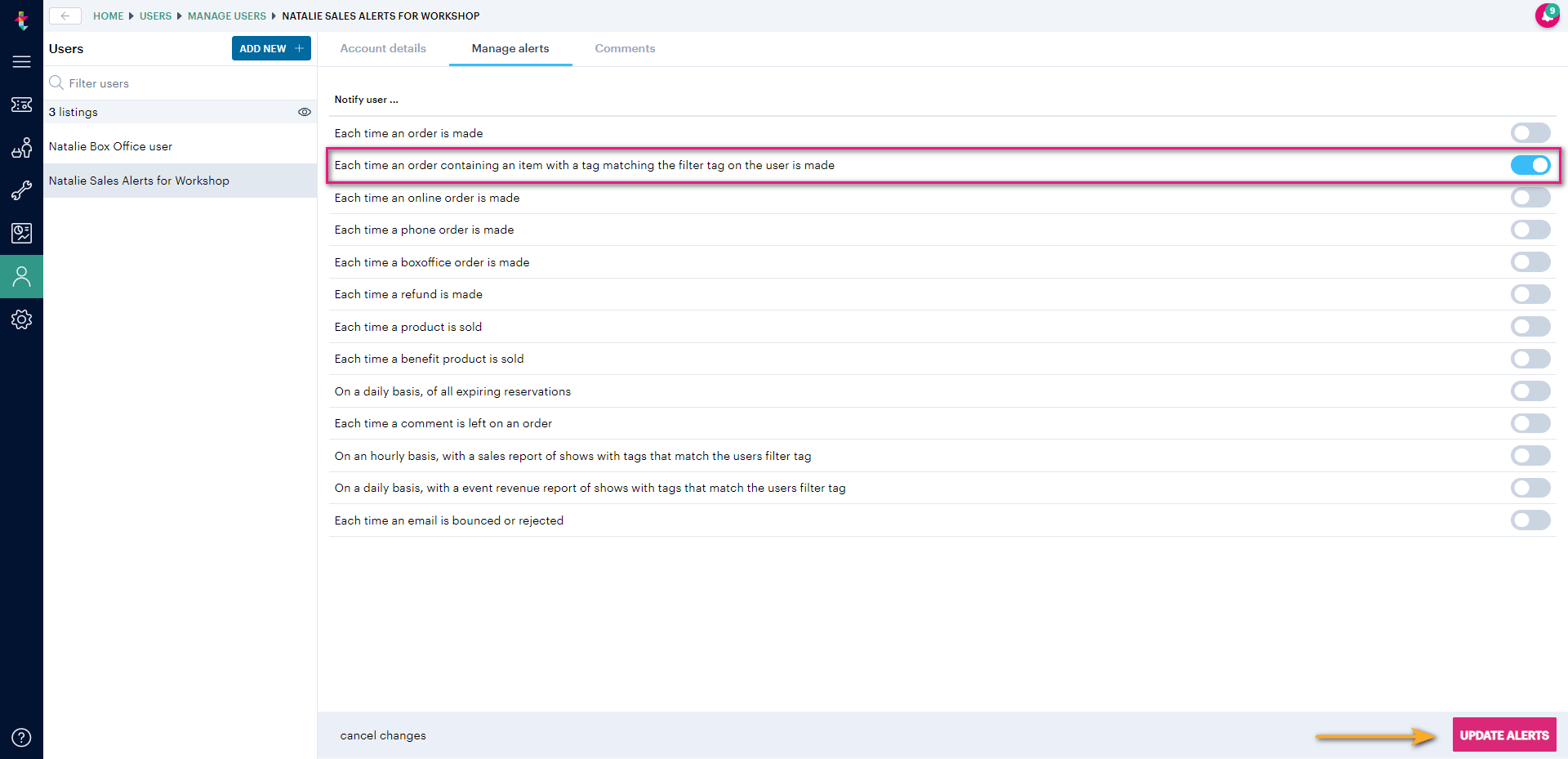The image size is (1568, 759).
Task: Navigate to Manage Users breadcrumb
Action: [226, 16]
